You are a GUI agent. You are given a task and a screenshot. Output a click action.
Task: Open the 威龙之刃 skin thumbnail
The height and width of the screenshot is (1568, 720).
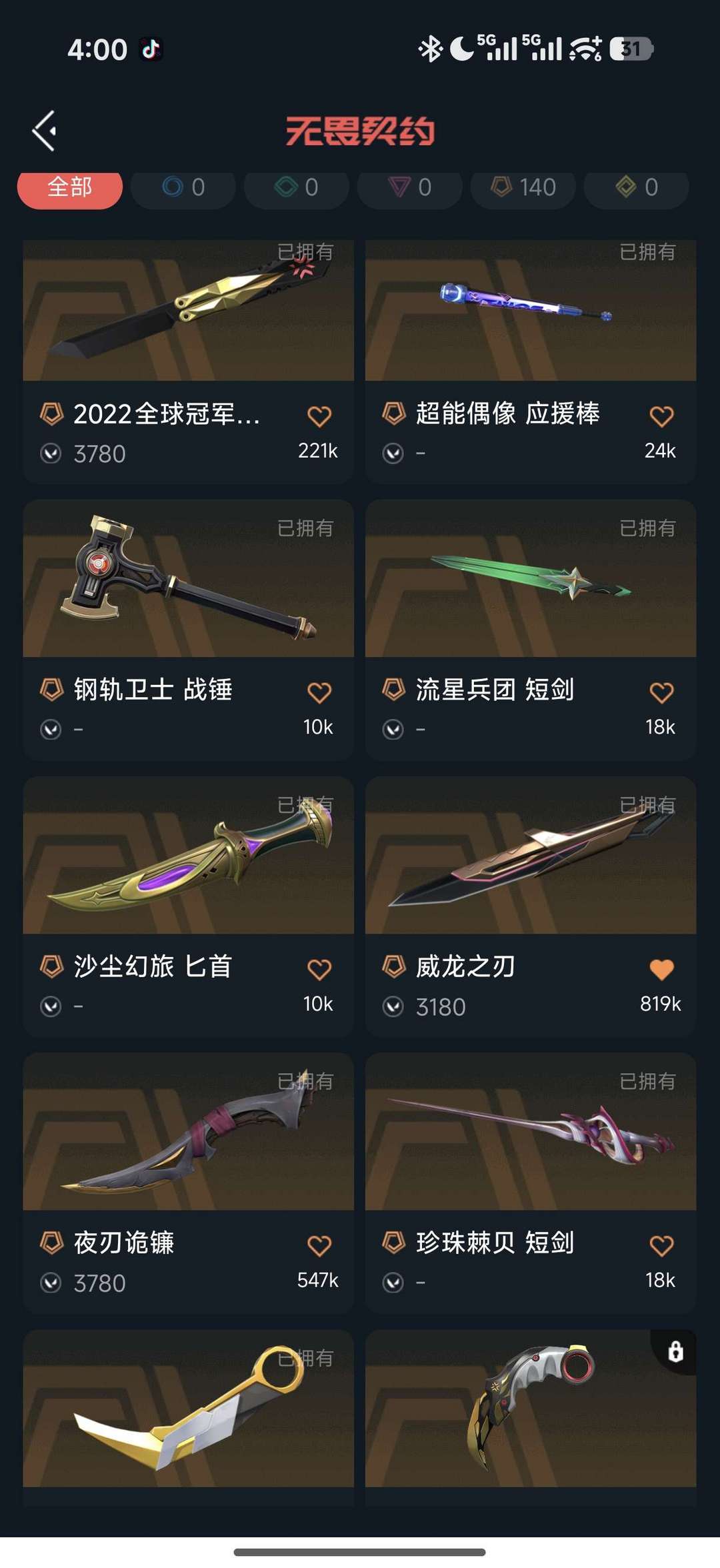pos(531,855)
